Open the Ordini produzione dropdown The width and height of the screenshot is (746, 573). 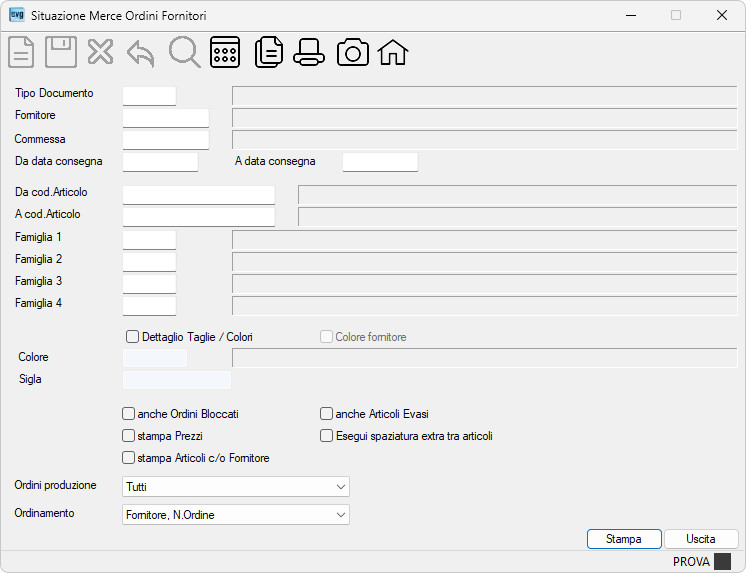pyautogui.click(x=236, y=486)
